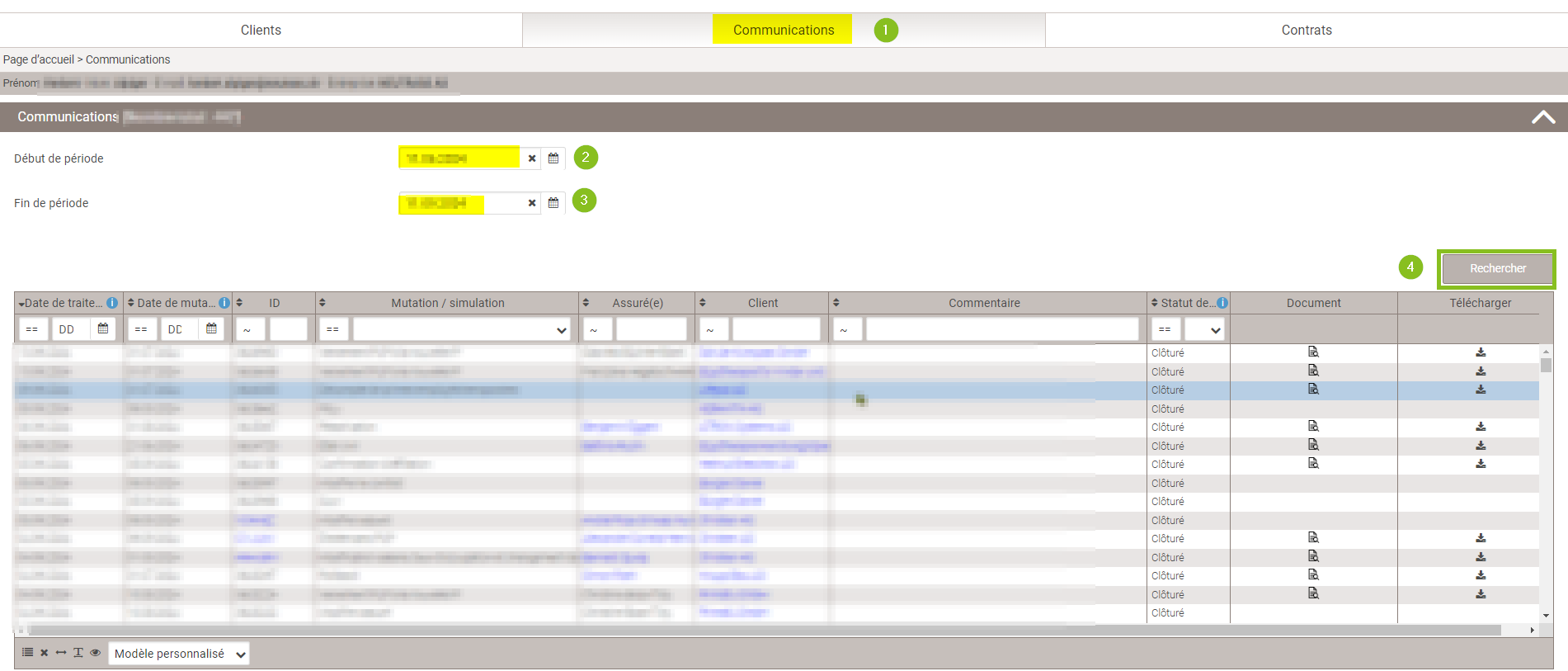Open the Clients tab

tap(261, 30)
